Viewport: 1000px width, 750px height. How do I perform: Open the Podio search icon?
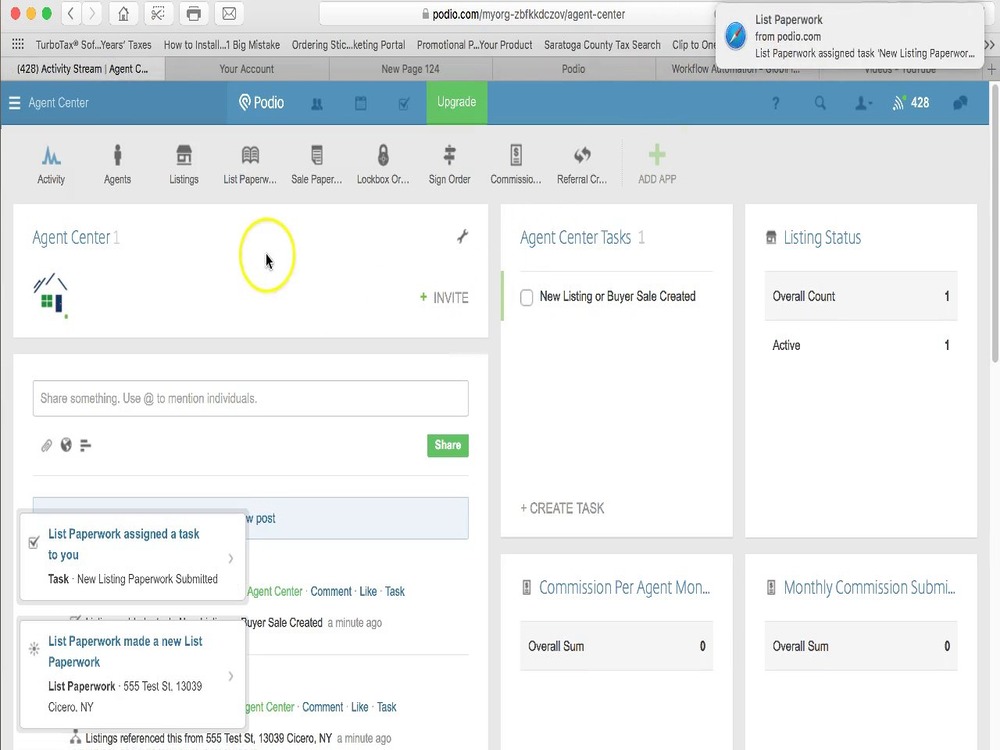click(x=820, y=103)
